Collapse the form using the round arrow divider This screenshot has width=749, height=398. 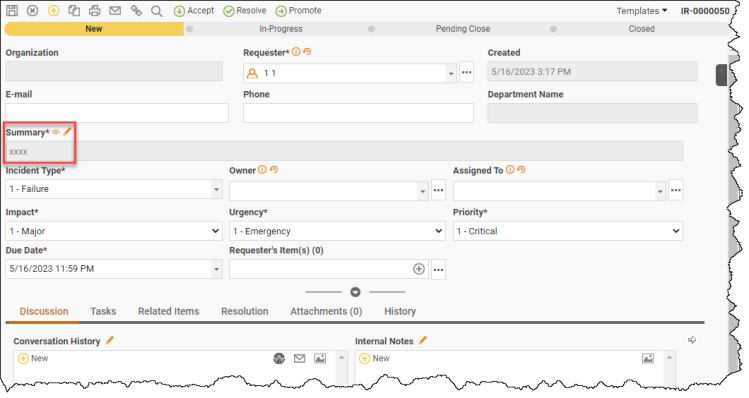click(x=355, y=292)
